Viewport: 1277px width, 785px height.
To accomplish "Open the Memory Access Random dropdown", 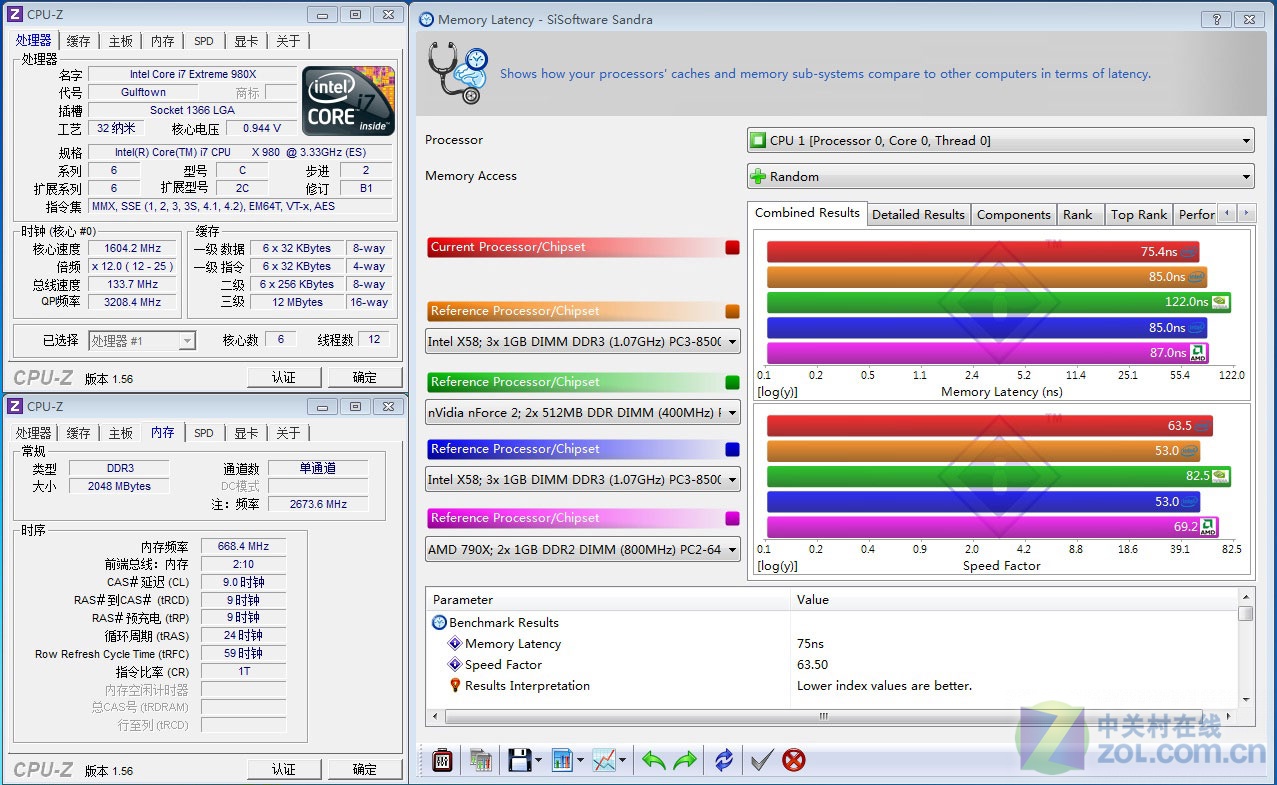I will click(1000, 177).
